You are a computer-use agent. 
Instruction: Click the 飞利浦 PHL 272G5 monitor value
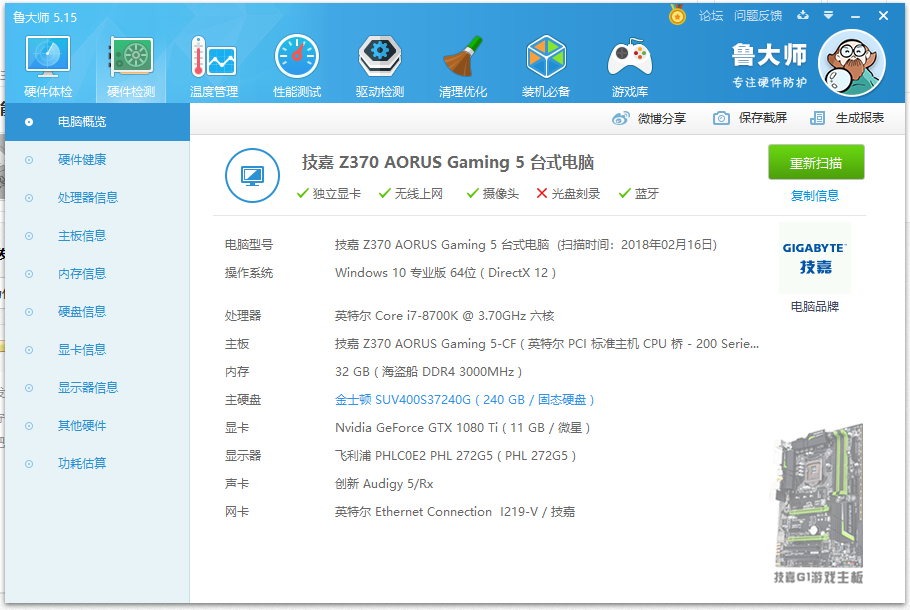456,456
